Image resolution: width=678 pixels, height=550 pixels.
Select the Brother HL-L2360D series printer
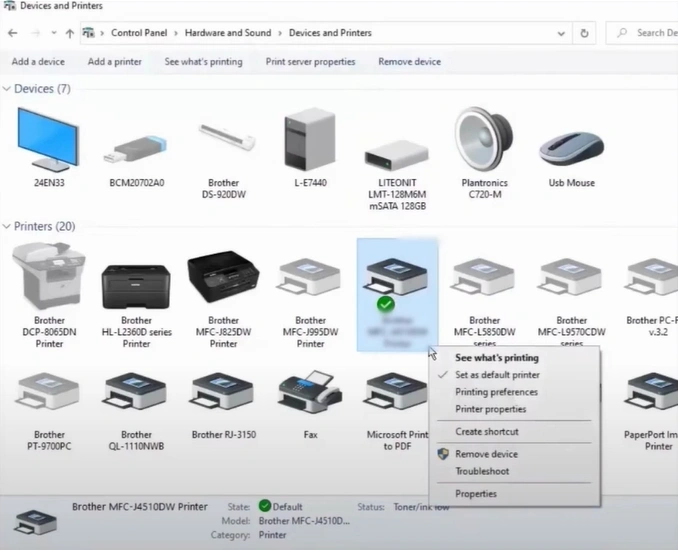click(x=136, y=285)
